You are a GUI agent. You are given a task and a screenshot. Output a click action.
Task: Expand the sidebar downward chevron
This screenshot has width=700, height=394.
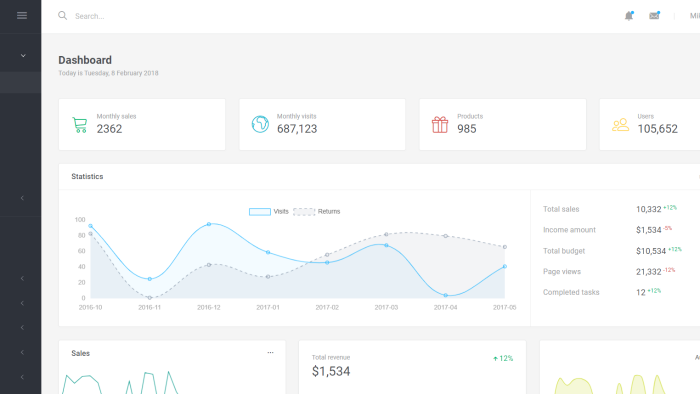pos(23,56)
